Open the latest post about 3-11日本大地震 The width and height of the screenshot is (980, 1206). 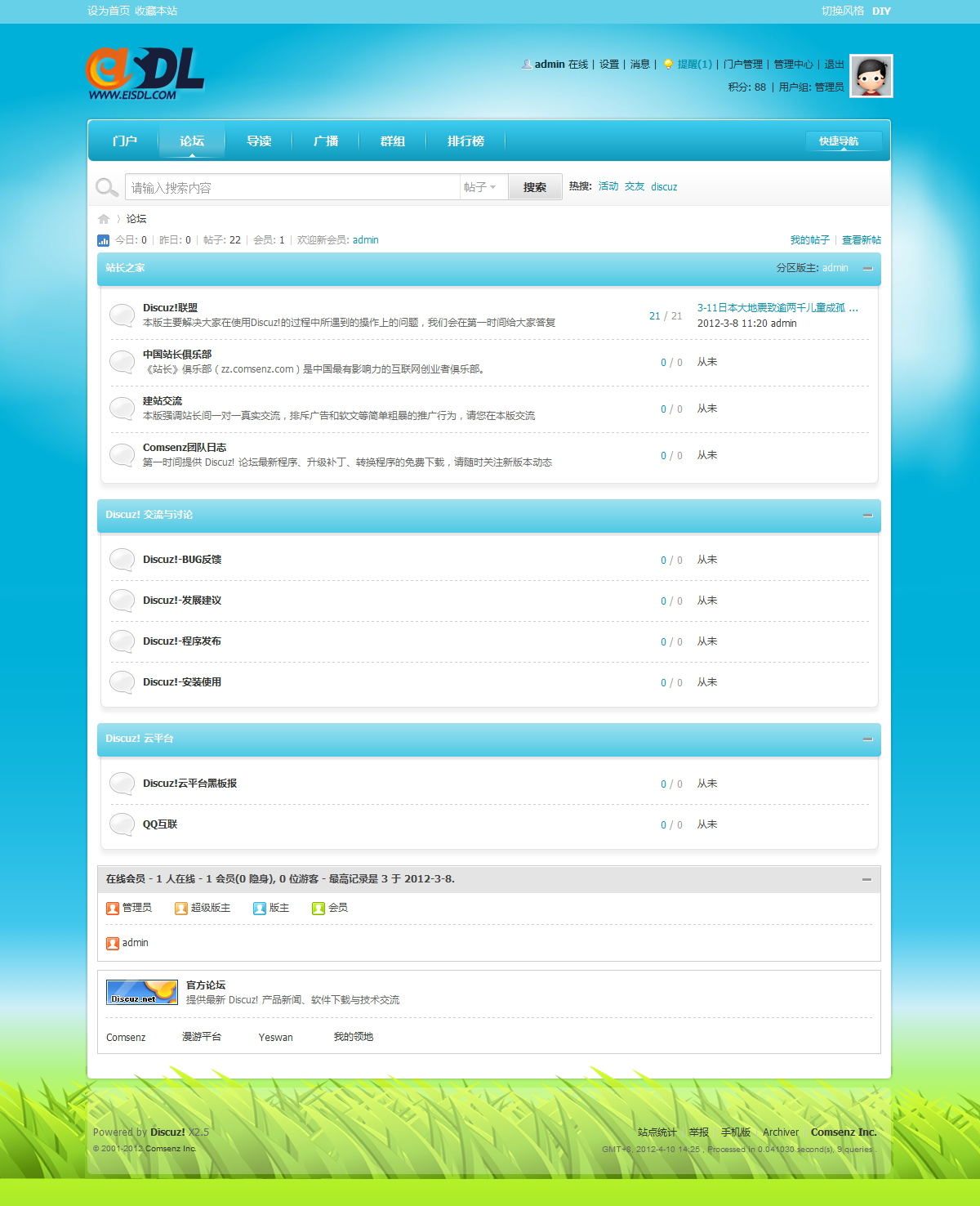(x=777, y=308)
